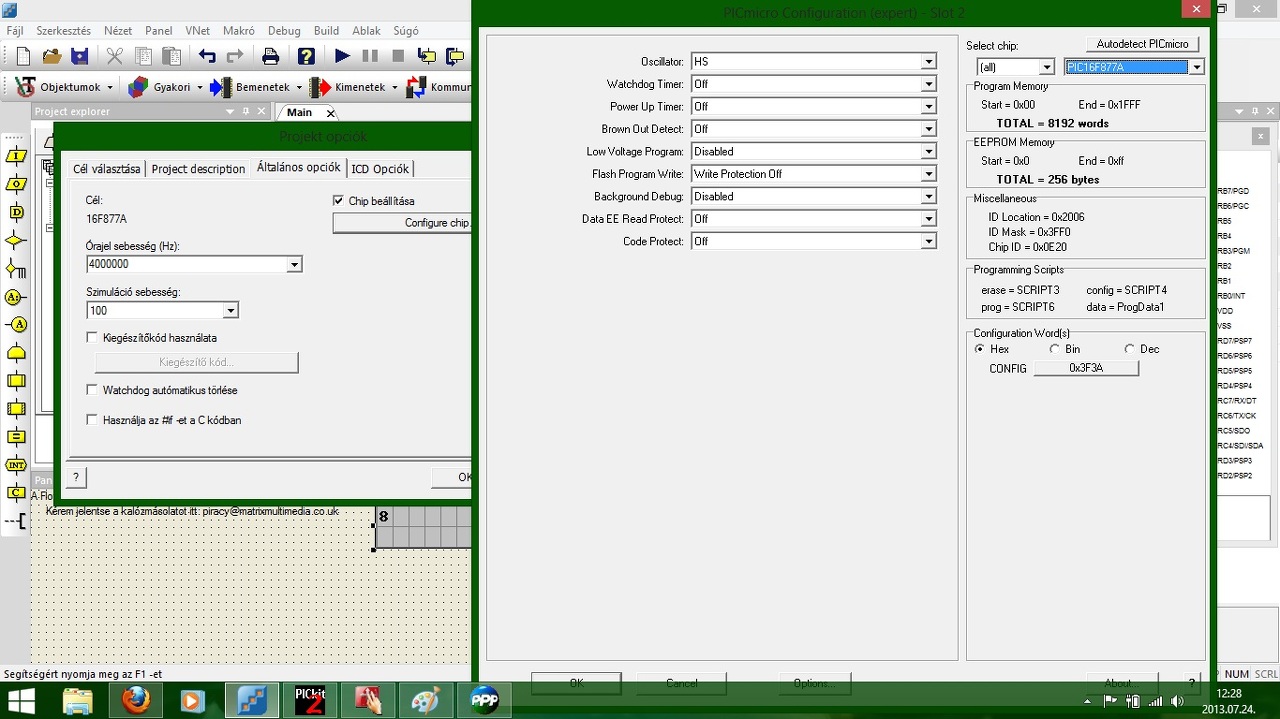
Task: Select the Bin radio button
Action: pyautogui.click(x=1054, y=349)
